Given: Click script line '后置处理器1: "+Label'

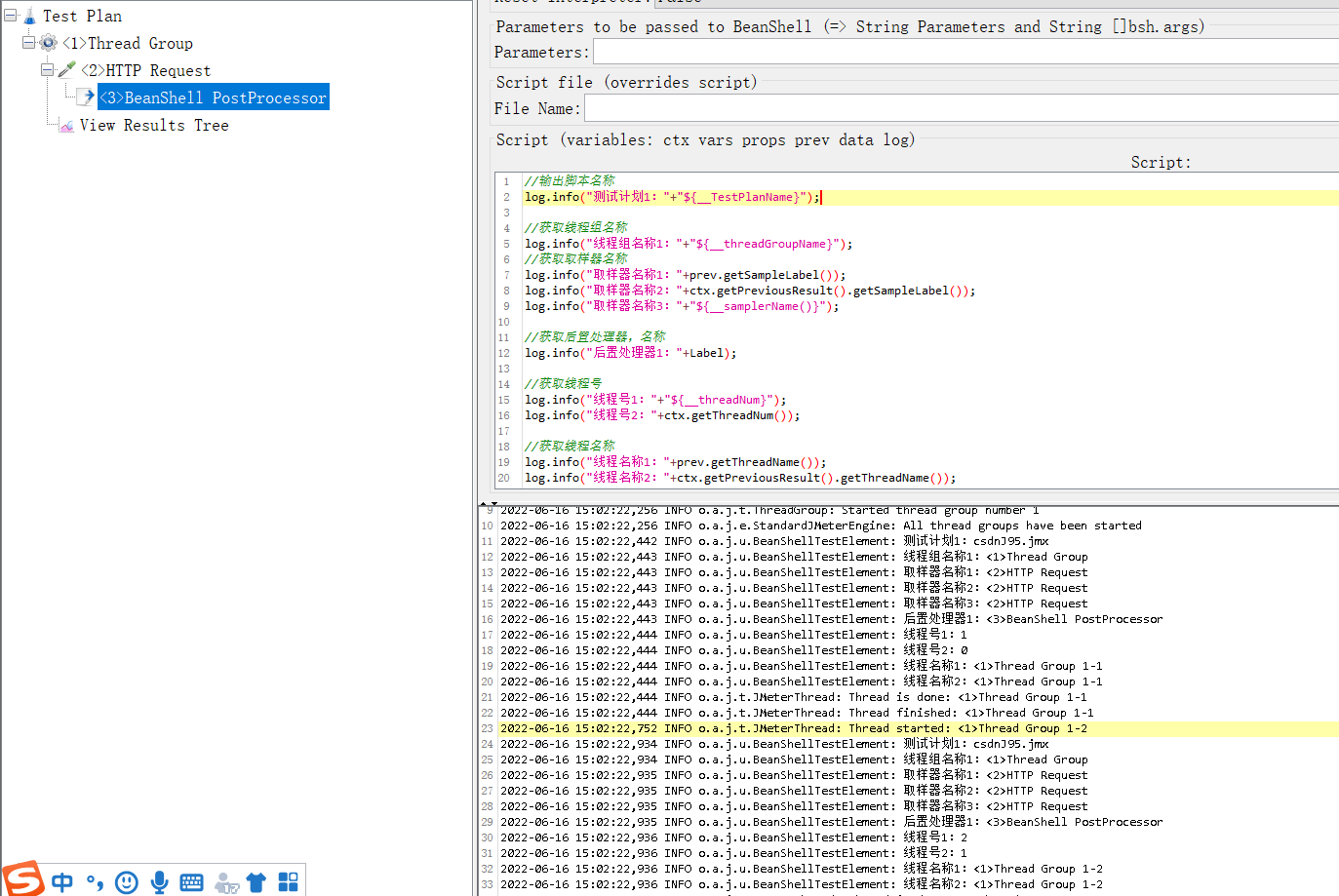Looking at the screenshot, I should coord(631,353).
